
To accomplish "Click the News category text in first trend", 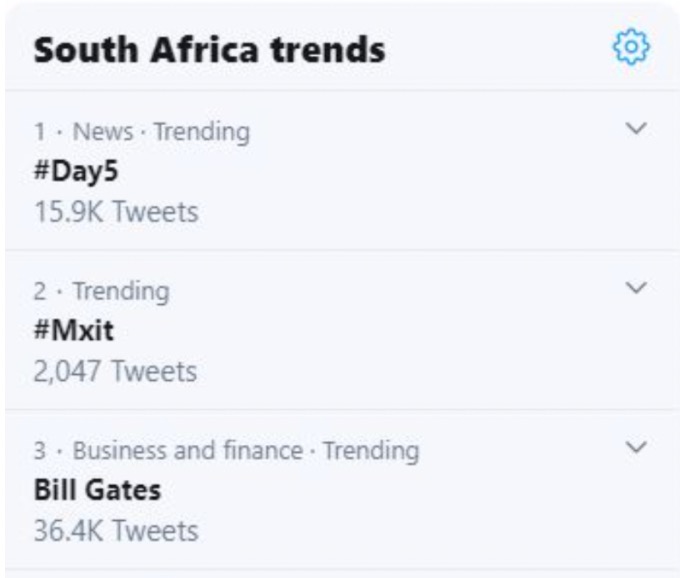I will [x=103, y=131].
